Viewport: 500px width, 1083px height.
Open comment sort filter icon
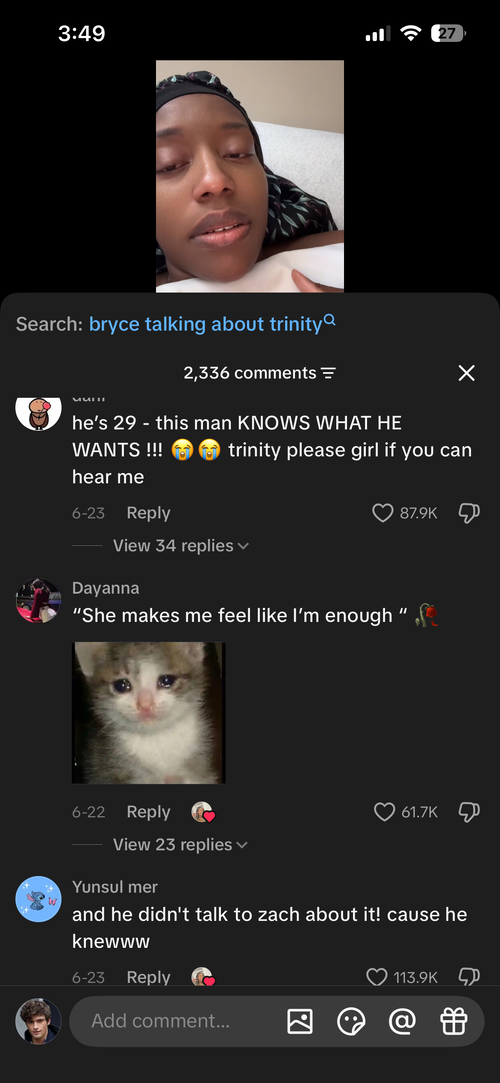[x=329, y=374]
